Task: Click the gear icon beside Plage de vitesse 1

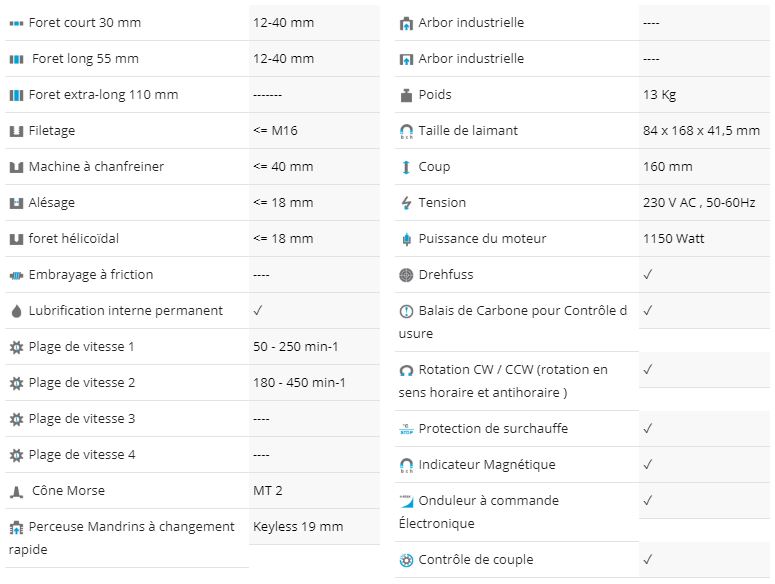Action: [x=16, y=347]
